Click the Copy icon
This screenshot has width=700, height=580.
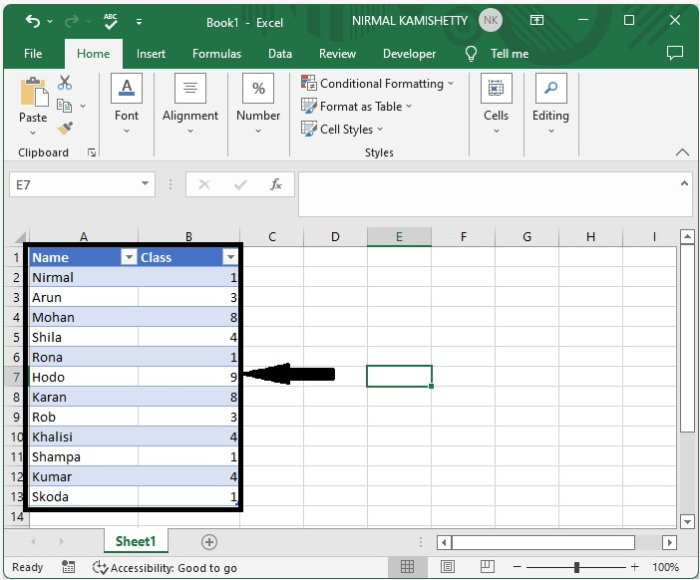64,106
